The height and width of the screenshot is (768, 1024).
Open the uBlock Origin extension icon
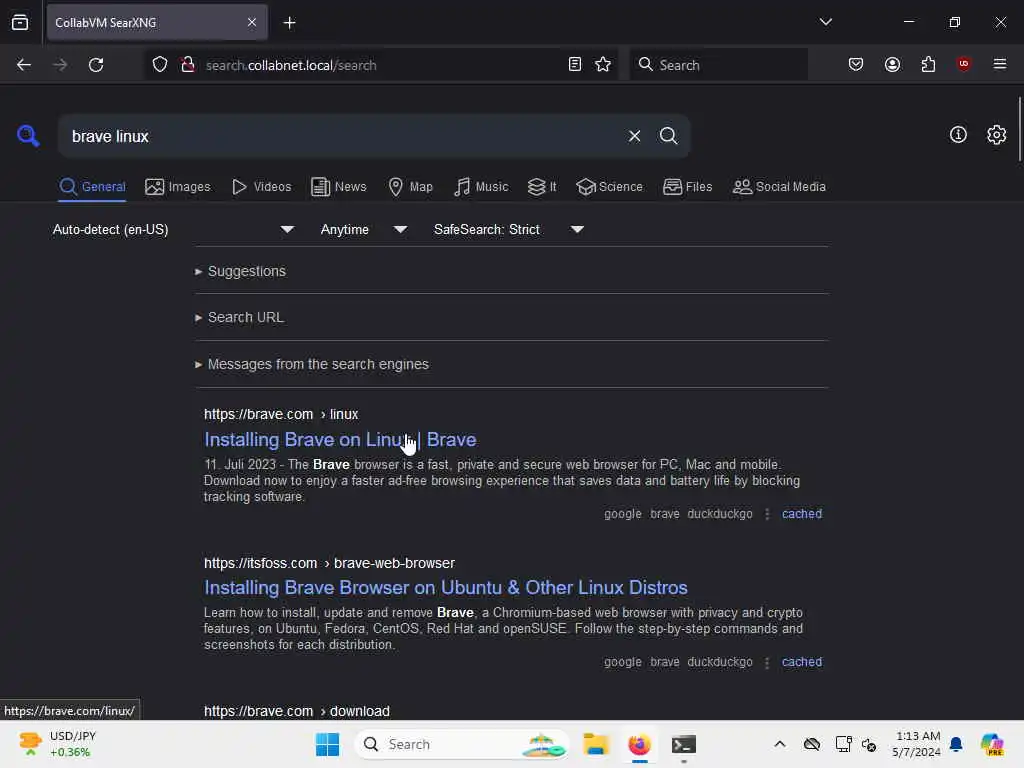click(x=964, y=63)
